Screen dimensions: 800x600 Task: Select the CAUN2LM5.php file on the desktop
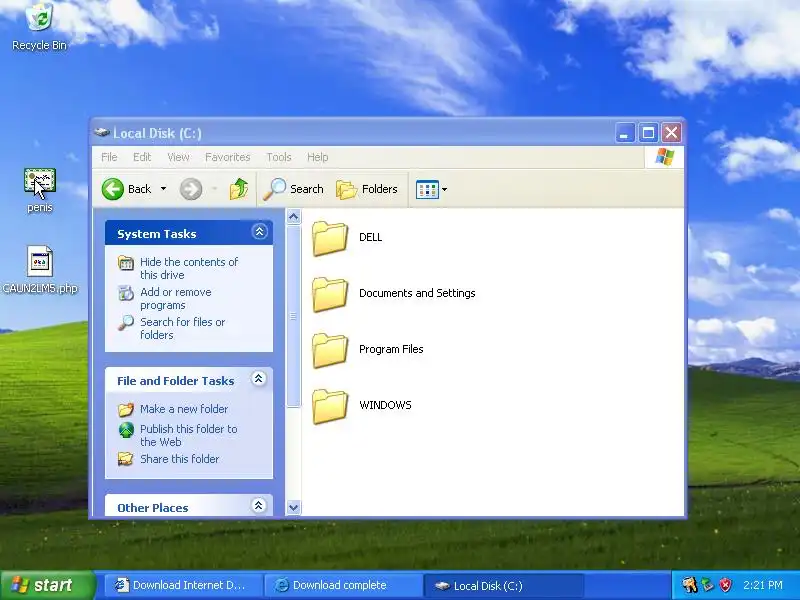[x=40, y=270]
